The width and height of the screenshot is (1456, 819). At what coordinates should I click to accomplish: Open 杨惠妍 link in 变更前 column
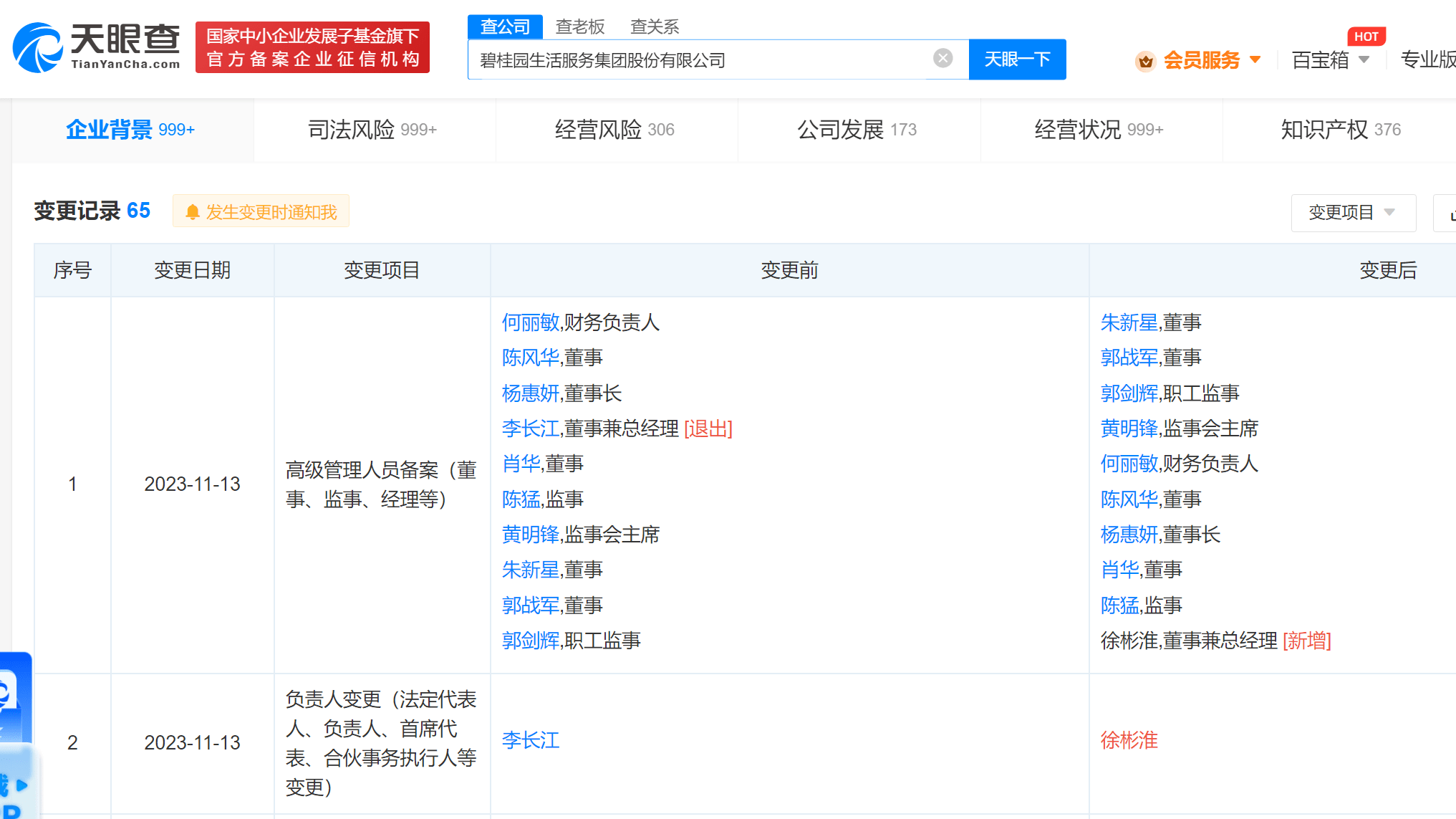[x=530, y=393]
